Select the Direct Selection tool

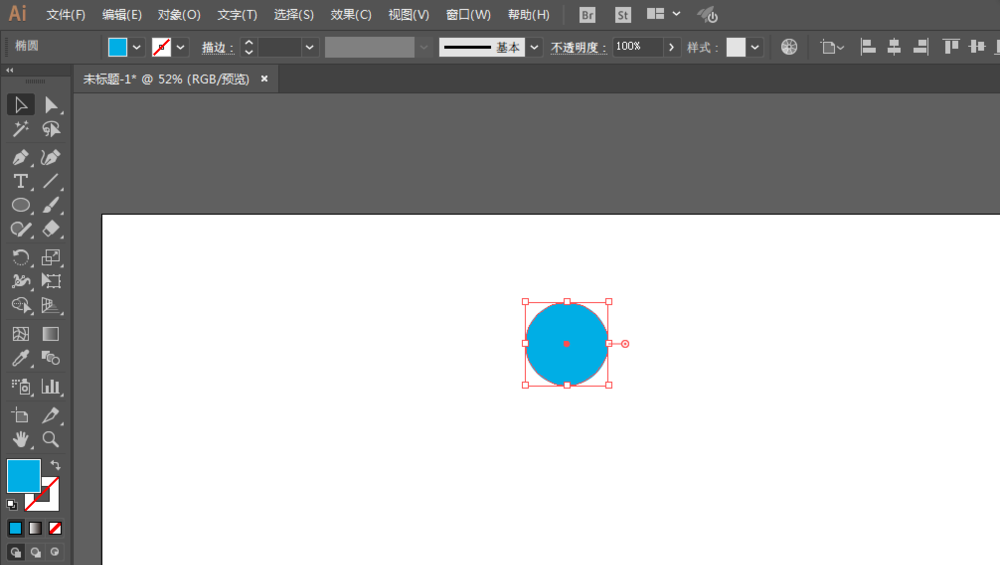click(51, 105)
